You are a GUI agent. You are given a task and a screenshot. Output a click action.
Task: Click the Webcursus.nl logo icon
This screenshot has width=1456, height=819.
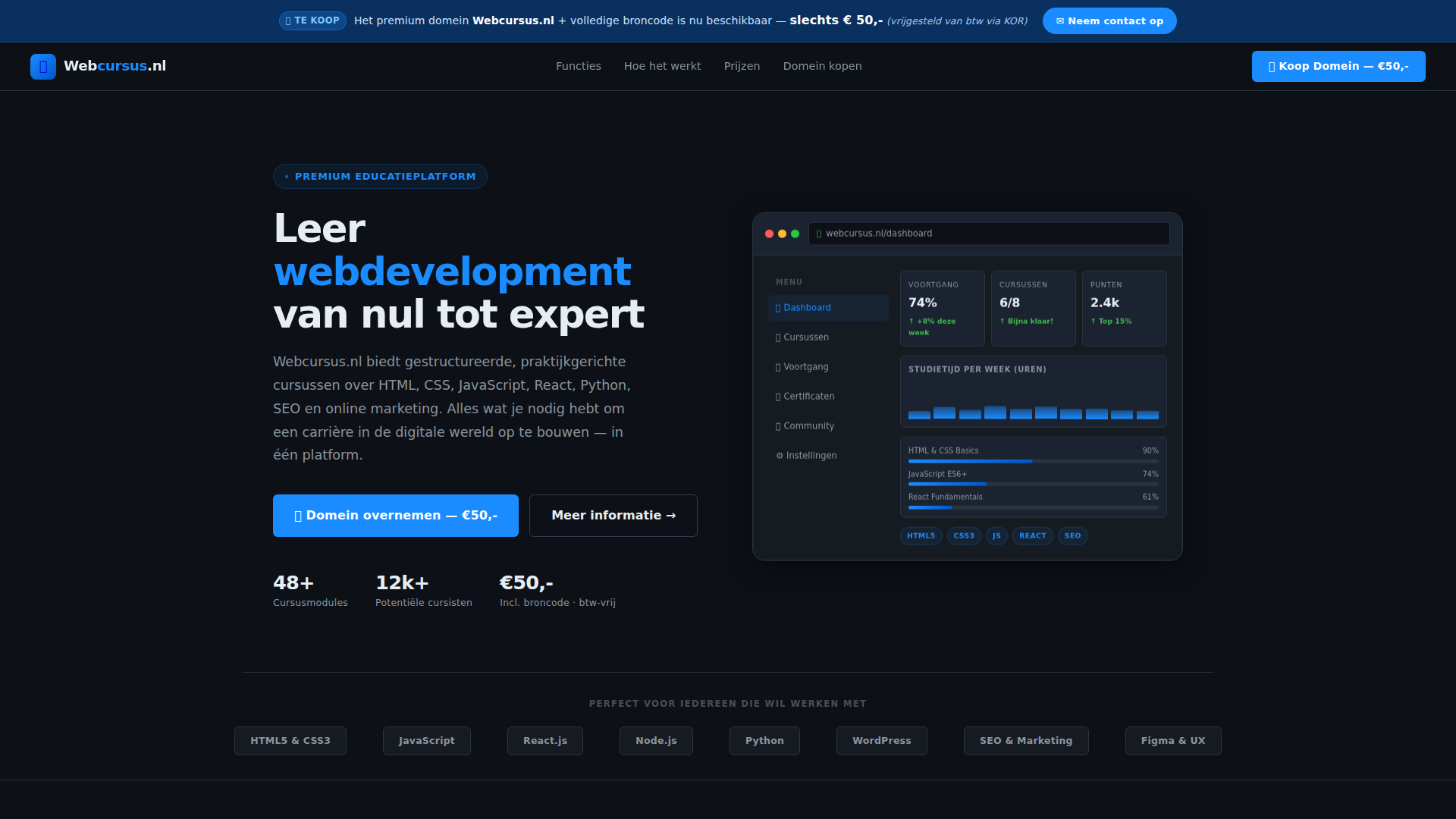click(x=43, y=67)
